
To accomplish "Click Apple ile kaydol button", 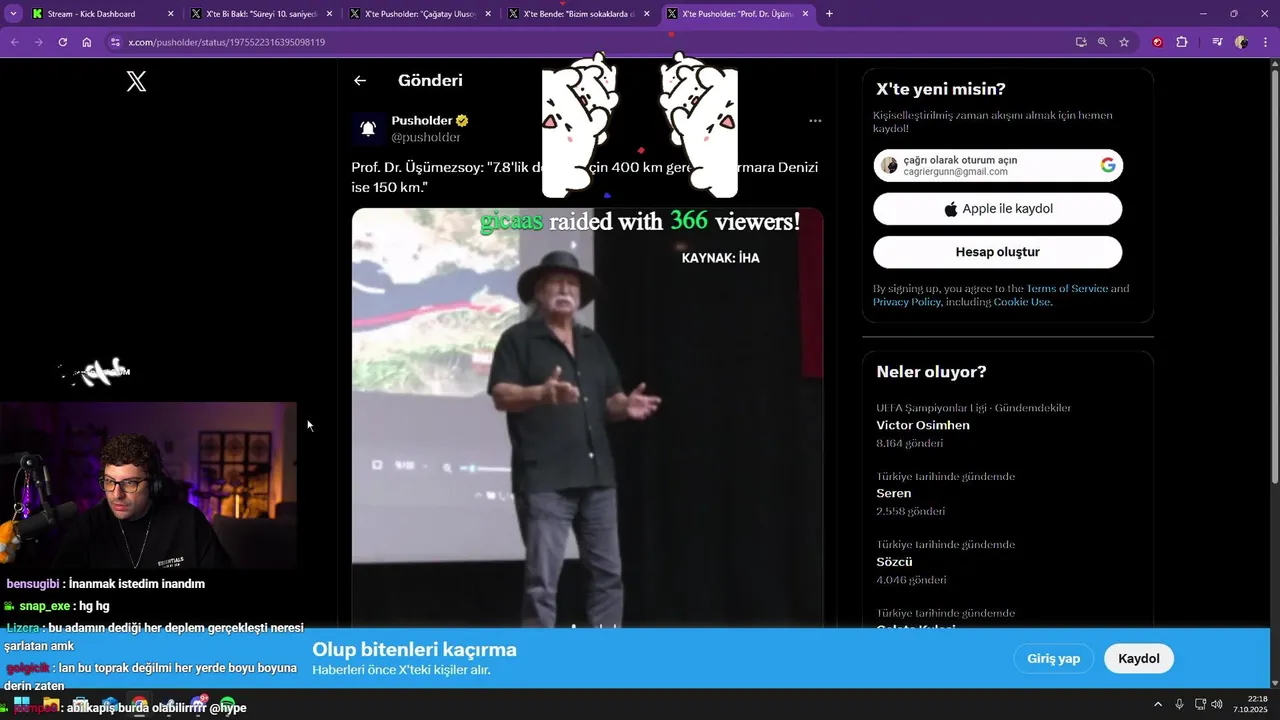I will coord(998,209).
